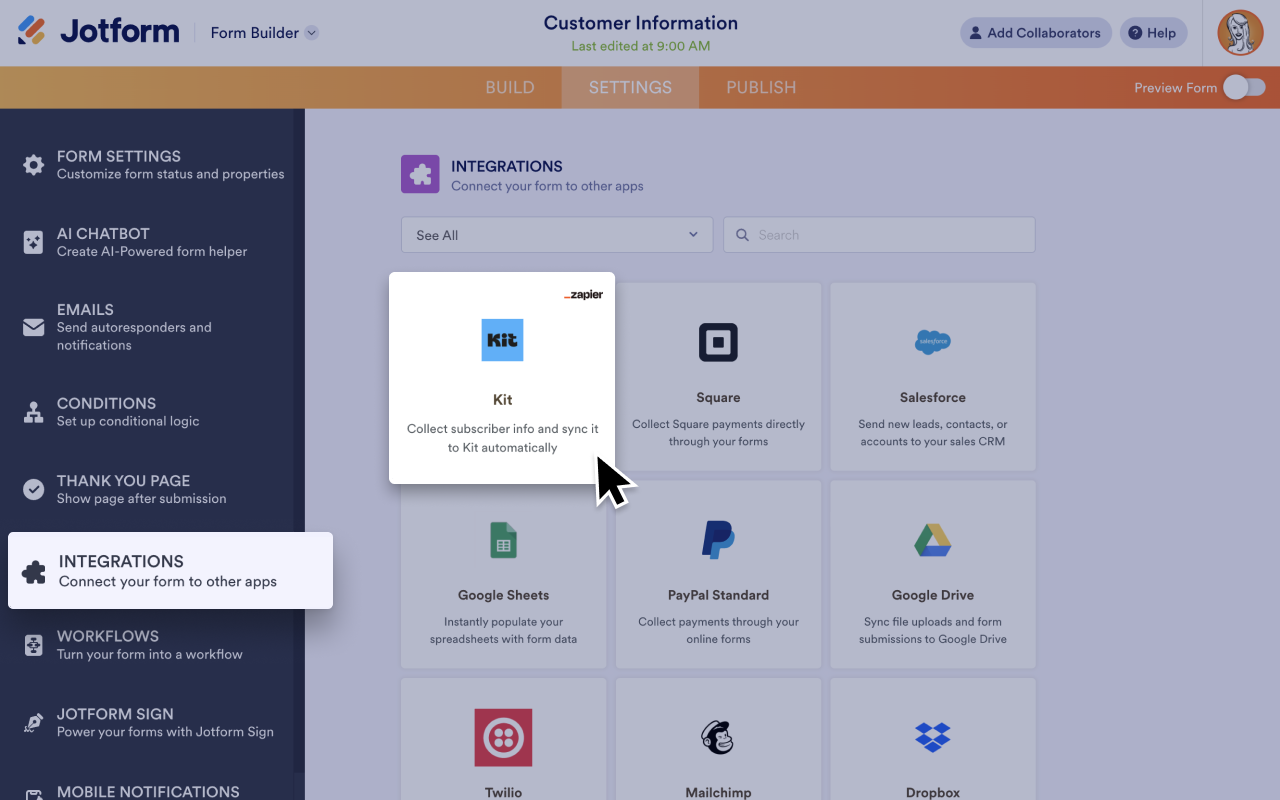
Task: Select the Dropbox integration icon
Action: click(x=933, y=738)
